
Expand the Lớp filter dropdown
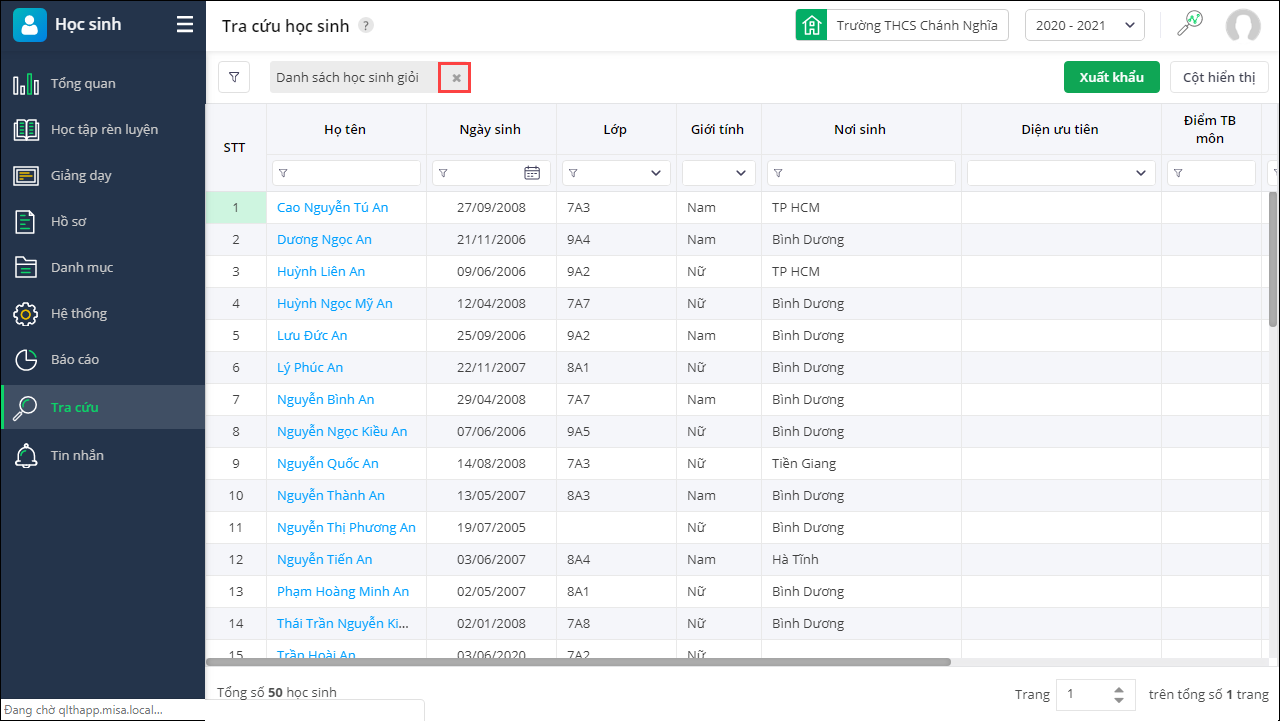pos(616,173)
